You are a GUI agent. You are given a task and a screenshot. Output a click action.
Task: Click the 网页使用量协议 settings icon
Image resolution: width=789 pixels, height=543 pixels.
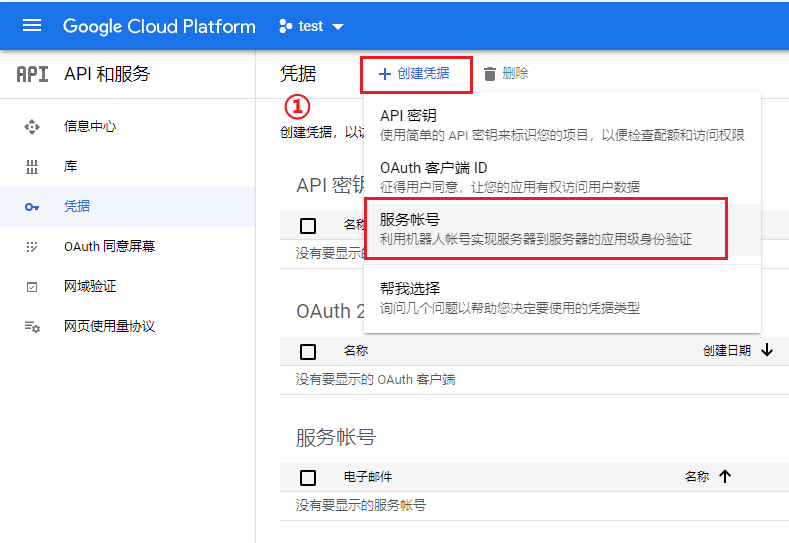tap(31, 326)
